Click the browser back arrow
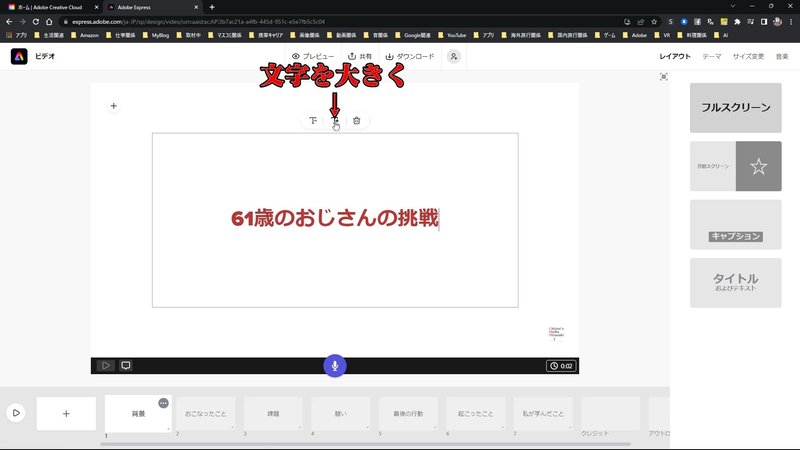 tap(9, 21)
